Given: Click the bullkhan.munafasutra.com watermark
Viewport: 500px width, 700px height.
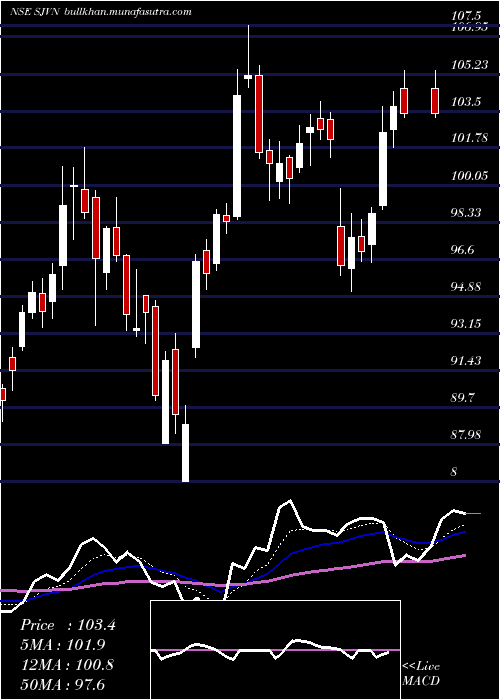Looking at the screenshot, I should point(128,12).
